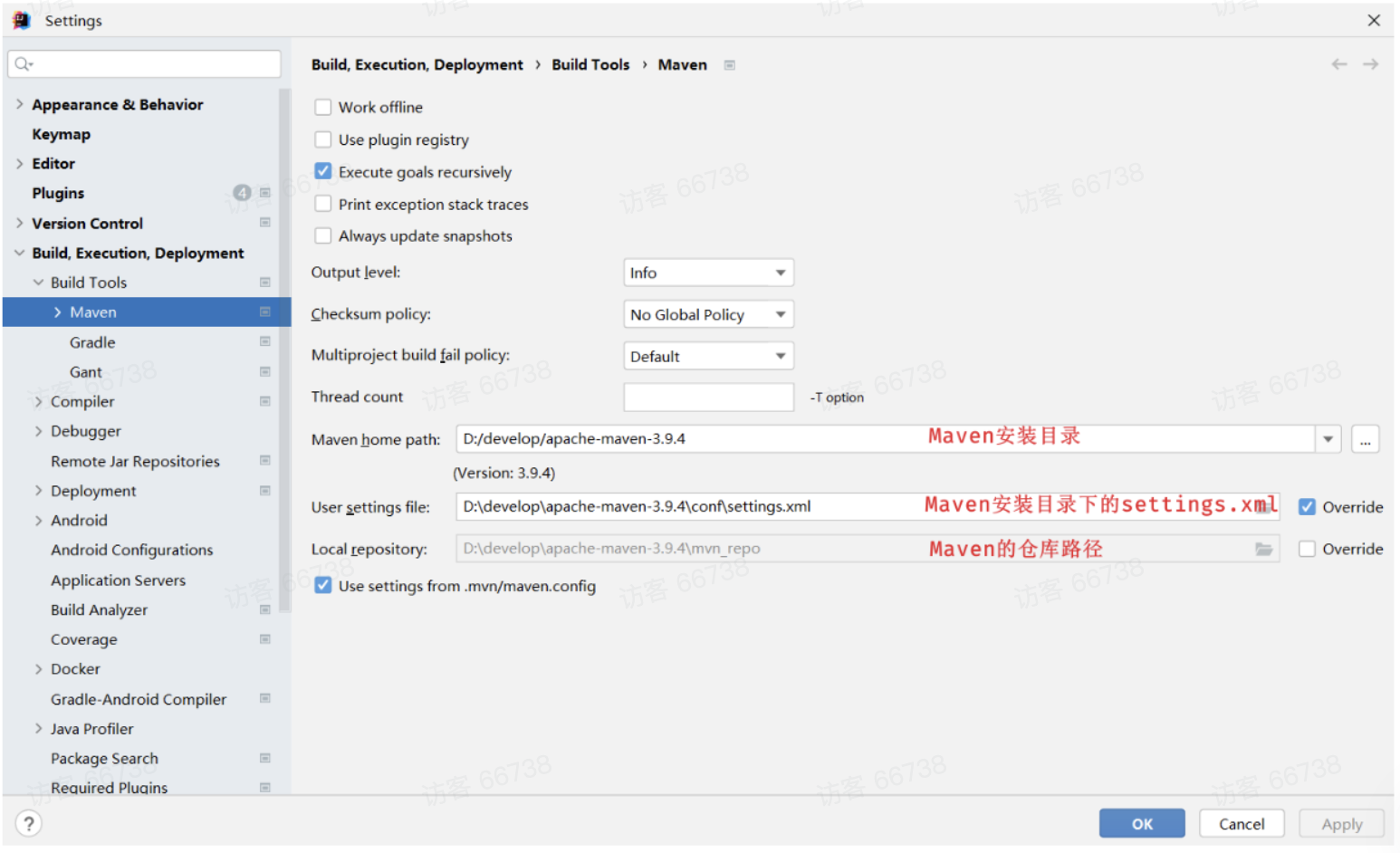Click the Apply button
This screenshot has height=853, width=1400.
pyautogui.click(x=1341, y=824)
